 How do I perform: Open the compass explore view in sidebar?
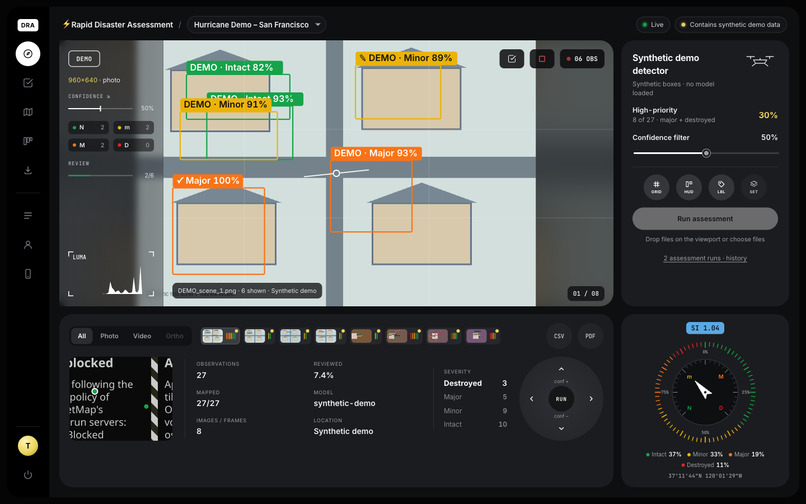coord(28,53)
